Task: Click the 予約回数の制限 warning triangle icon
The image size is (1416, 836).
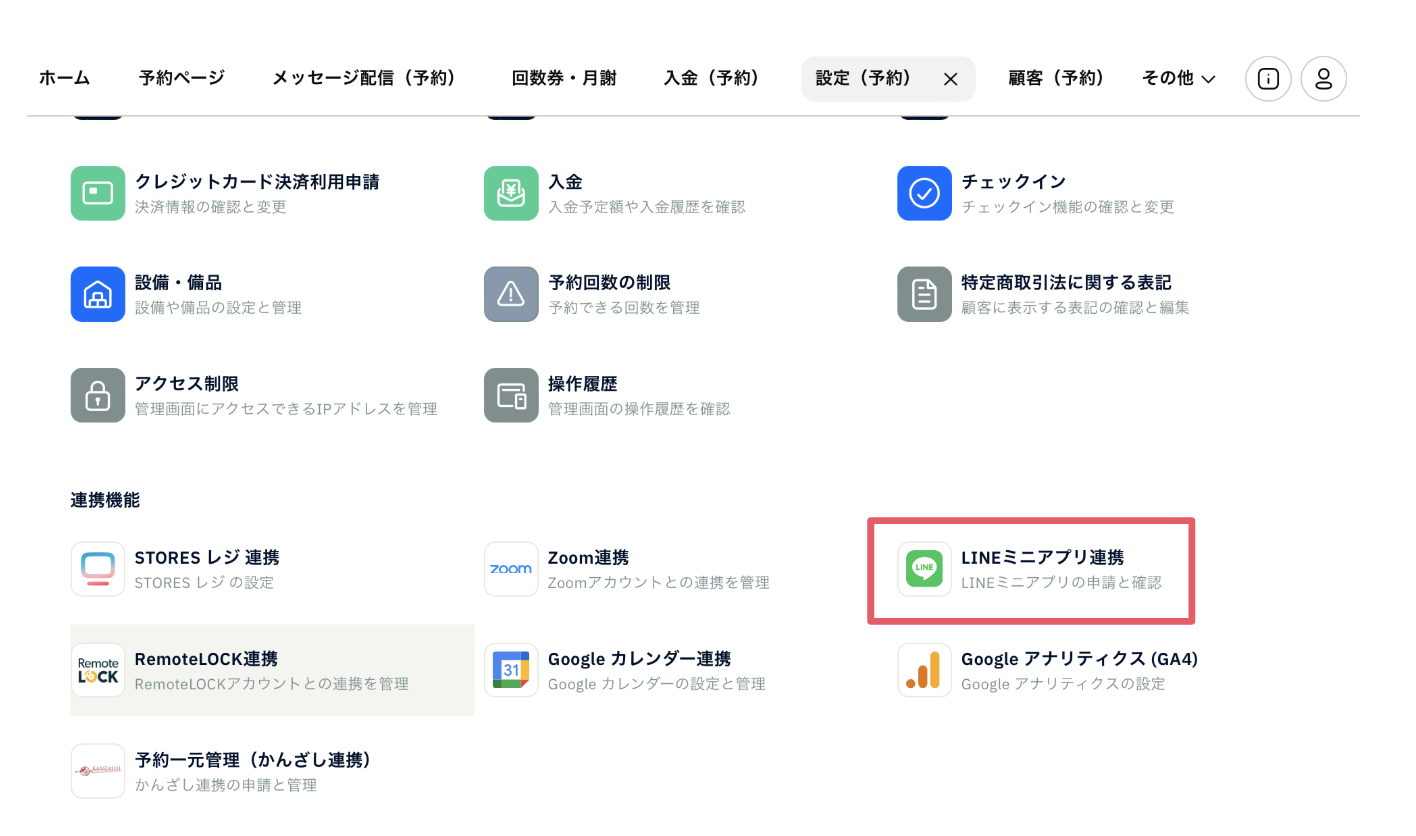Action: click(511, 294)
